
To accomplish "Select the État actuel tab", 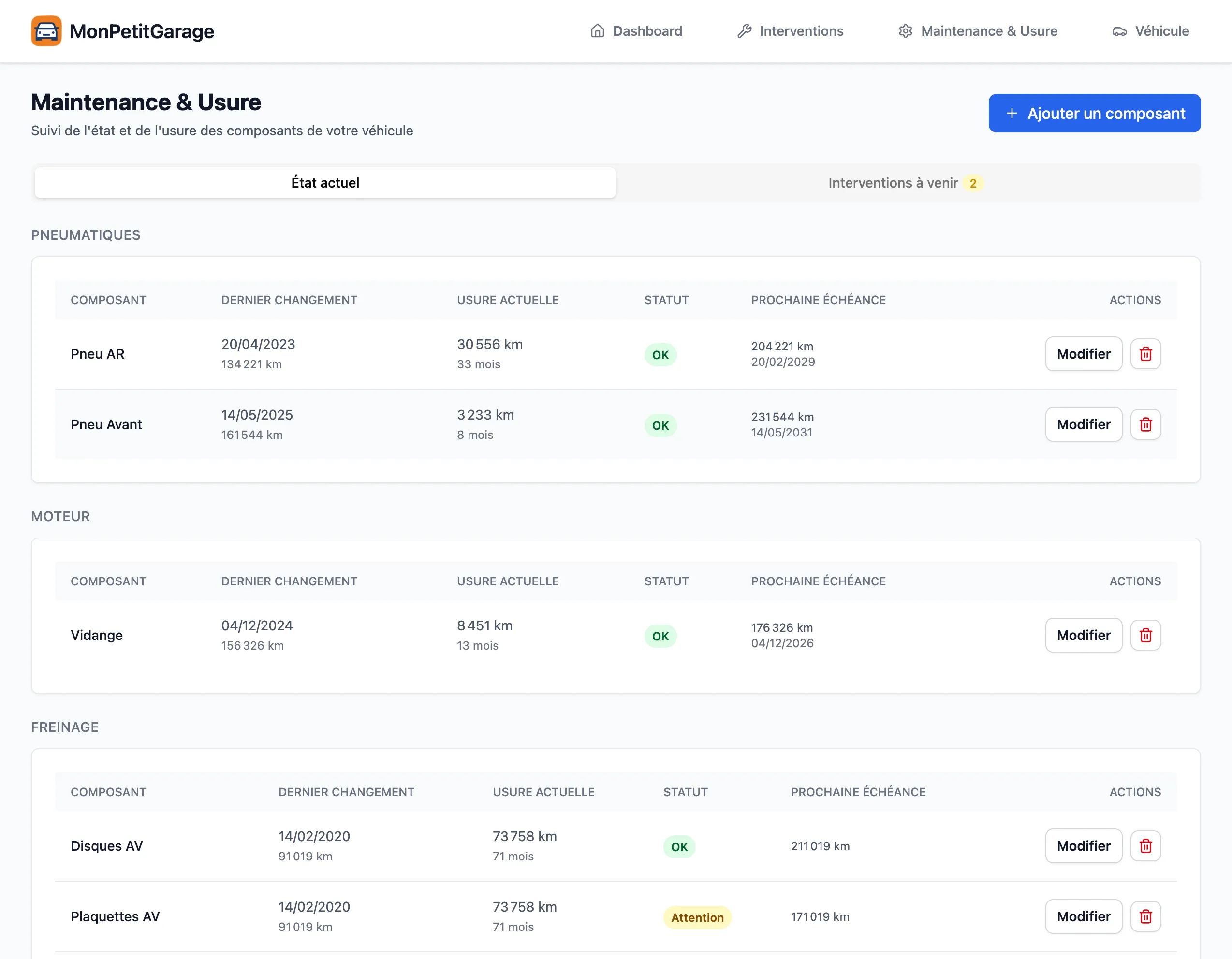I will point(325,183).
